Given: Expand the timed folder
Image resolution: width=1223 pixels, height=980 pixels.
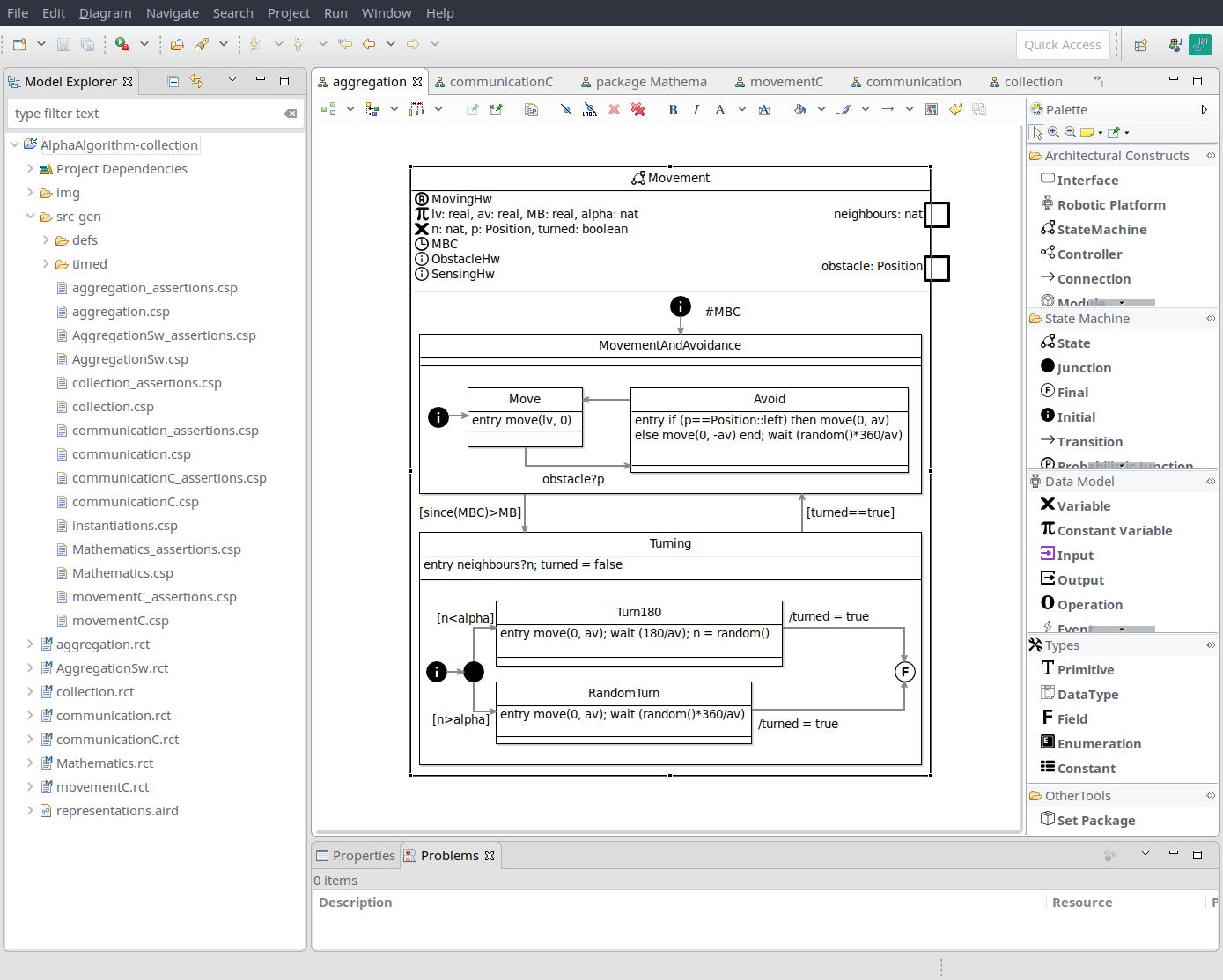Looking at the screenshot, I should [46, 264].
